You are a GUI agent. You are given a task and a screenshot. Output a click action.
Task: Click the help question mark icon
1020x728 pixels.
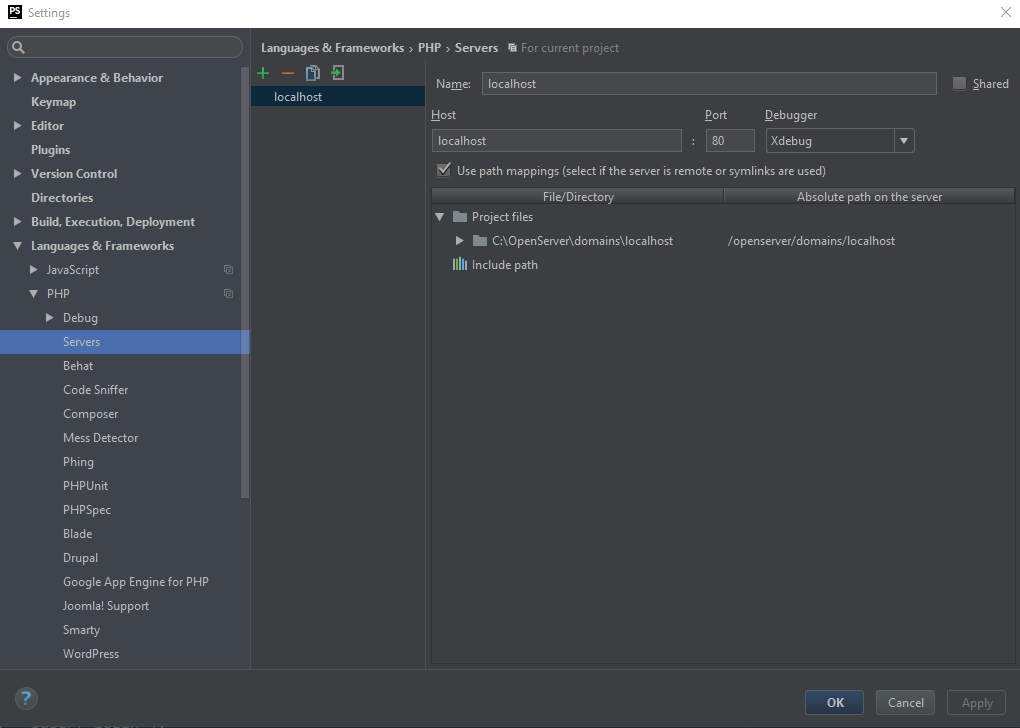click(26, 698)
